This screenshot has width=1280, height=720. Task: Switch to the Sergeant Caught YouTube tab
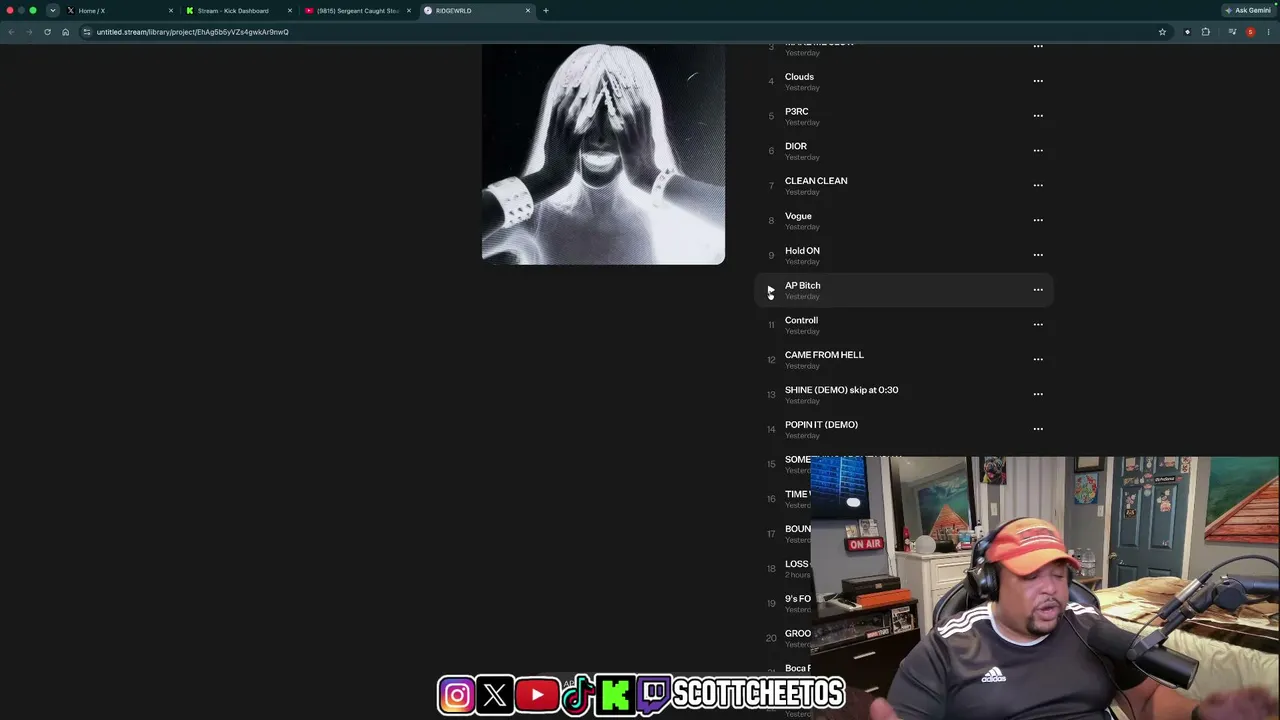tap(355, 11)
